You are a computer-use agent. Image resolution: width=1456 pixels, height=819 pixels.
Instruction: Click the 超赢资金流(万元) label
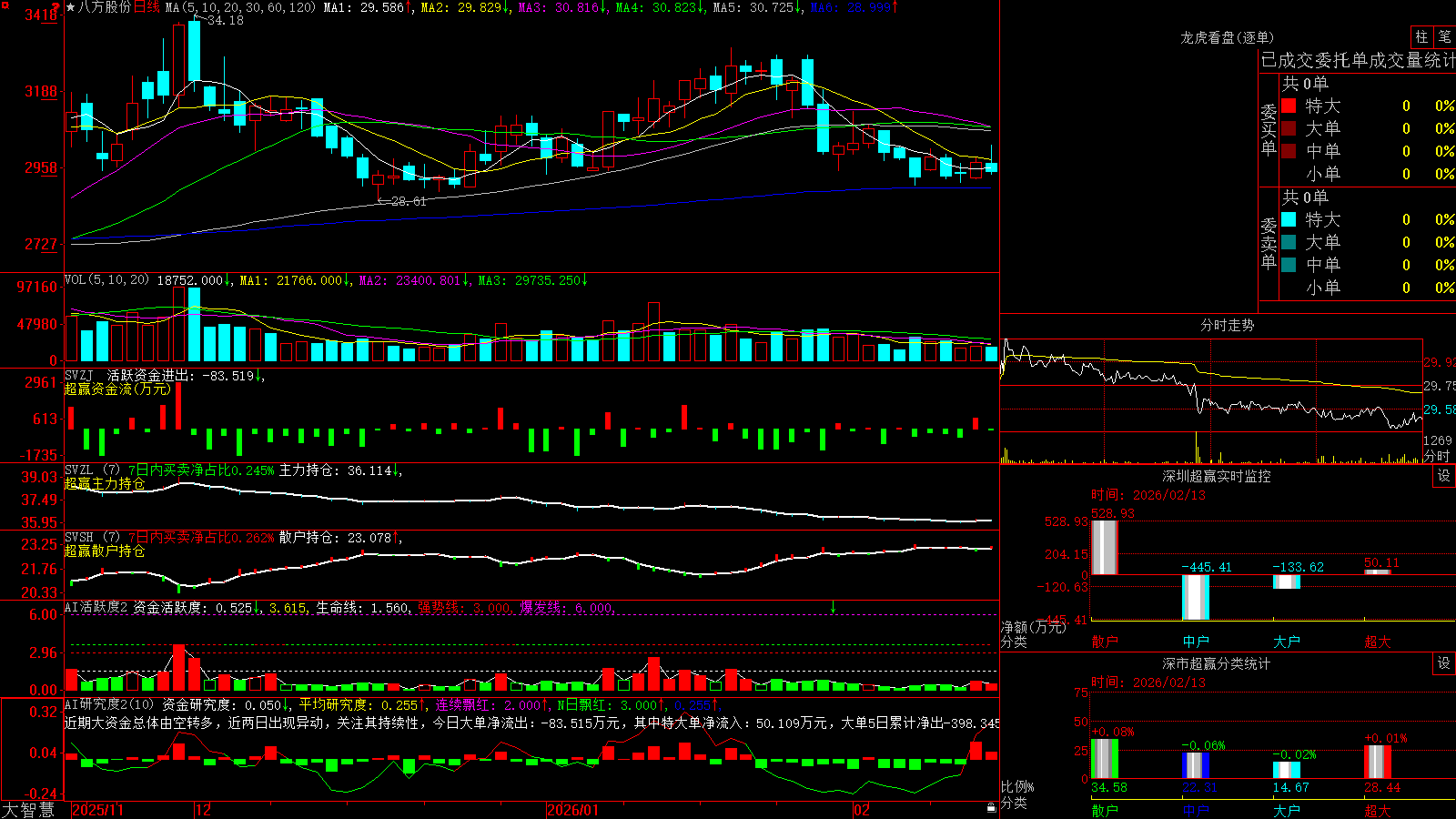pyautogui.click(x=117, y=389)
